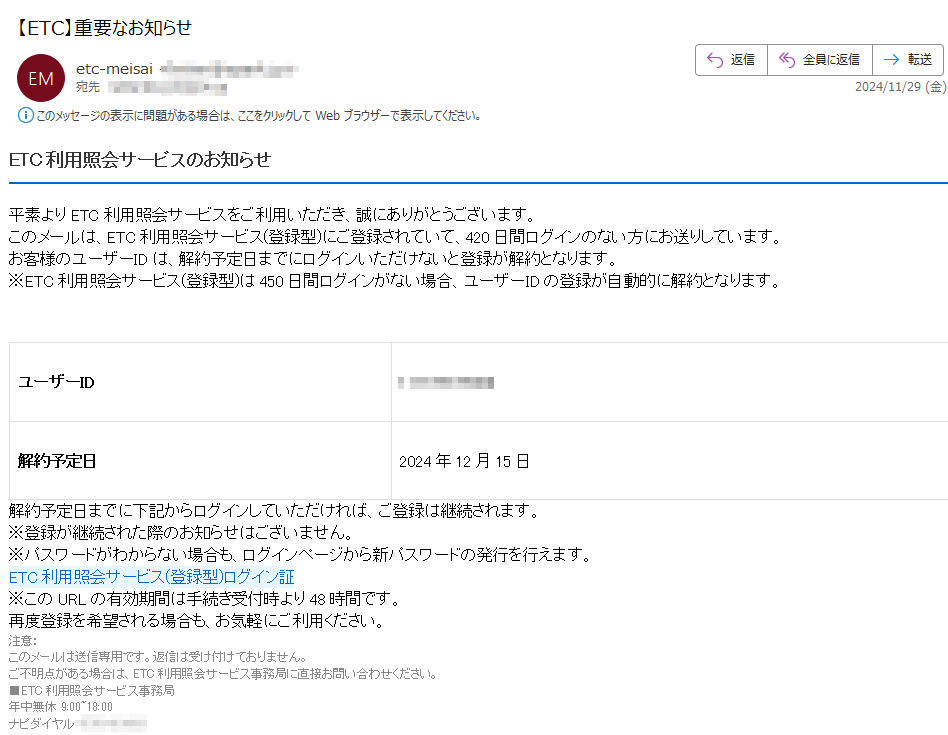Viewport: 948px width, 735px height.
Task: Click the ナビダイヤル phone label
Action: (41, 724)
